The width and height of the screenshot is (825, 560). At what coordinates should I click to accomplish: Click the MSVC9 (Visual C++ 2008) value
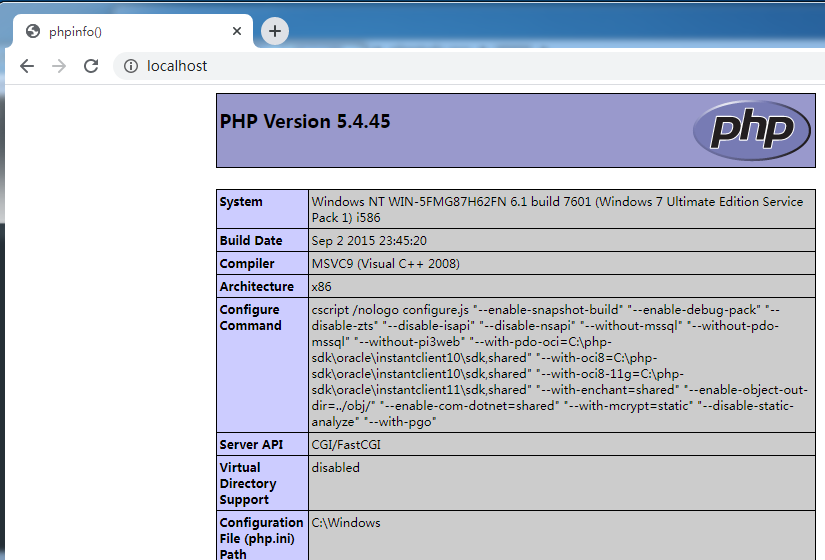386,264
